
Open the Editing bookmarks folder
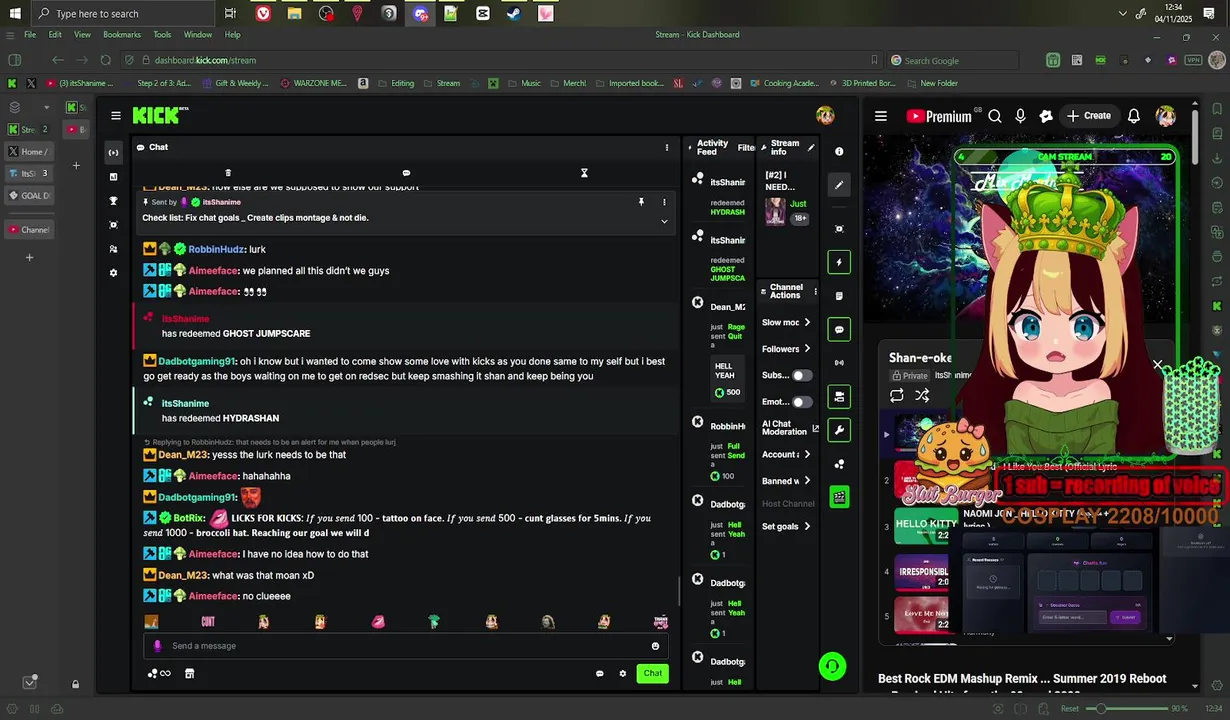pyautogui.click(x=395, y=83)
